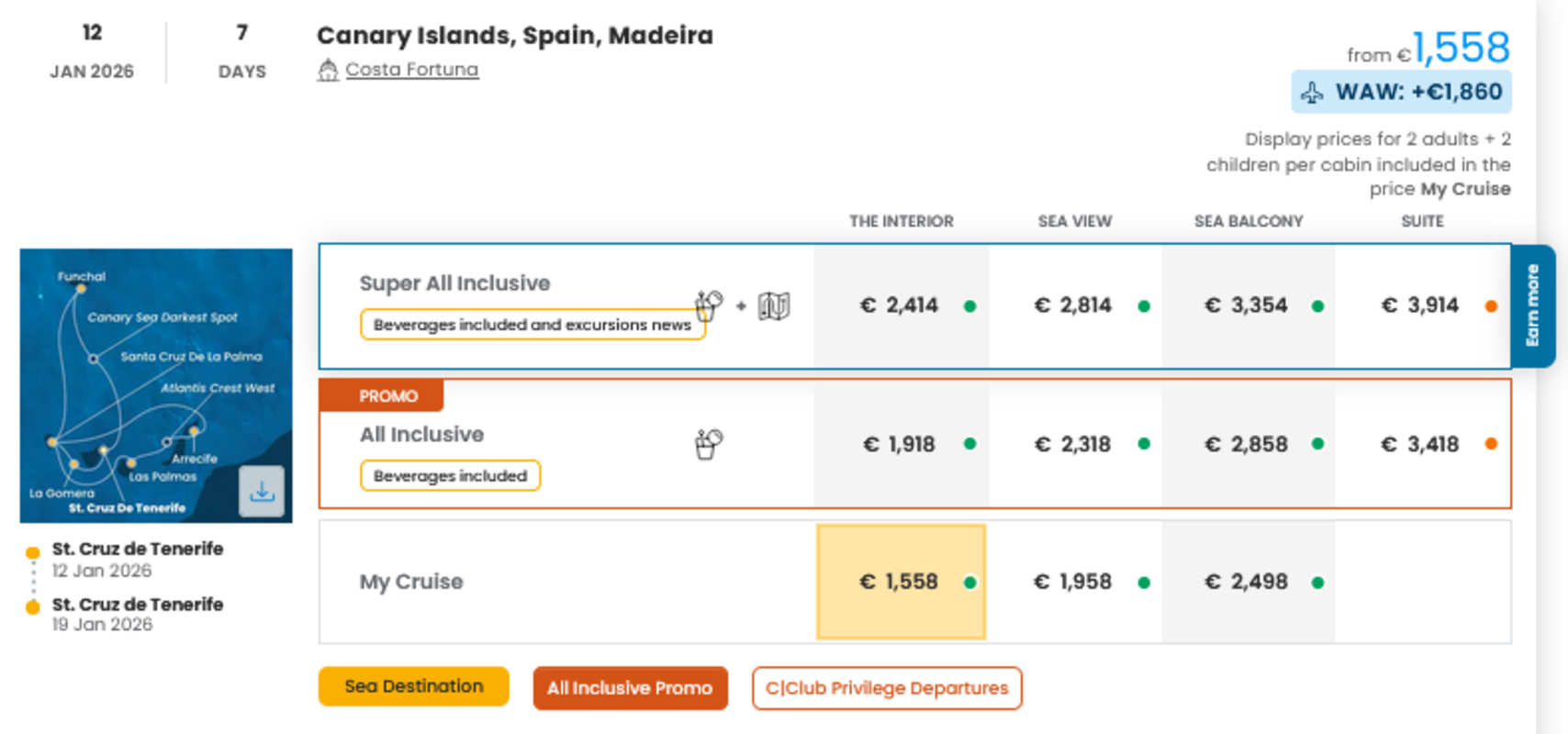The width and height of the screenshot is (1568, 734).
Task: Open the Costa Fortuna ship link
Action: click(x=411, y=70)
